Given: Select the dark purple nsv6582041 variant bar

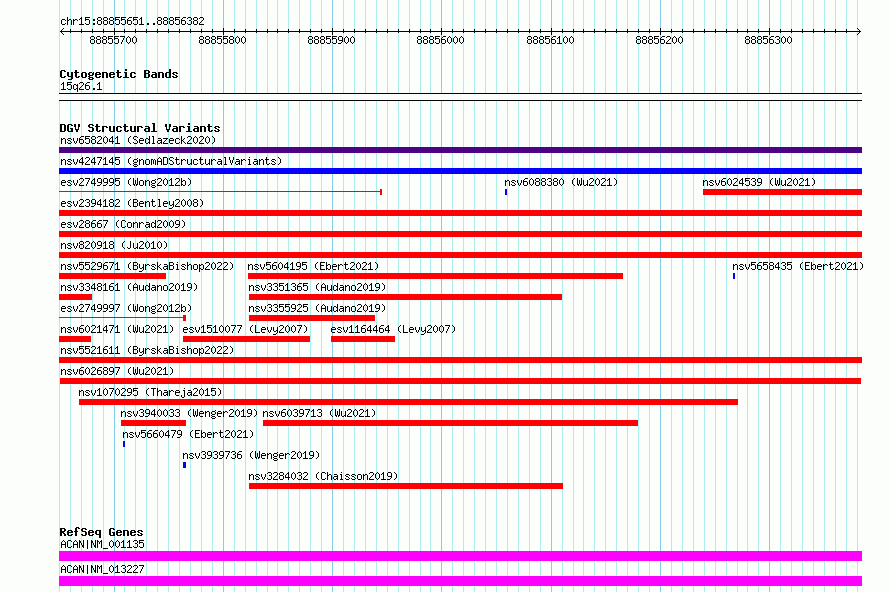Looking at the screenshot, I should tap(460, 150).
